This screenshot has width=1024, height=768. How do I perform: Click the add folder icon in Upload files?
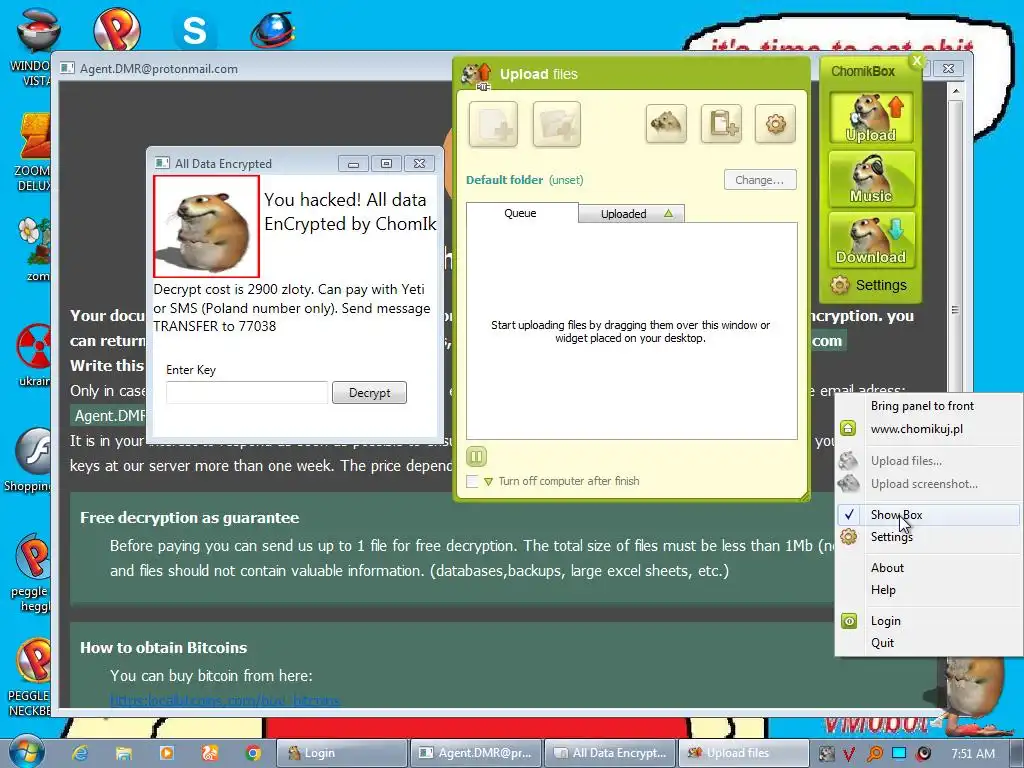point(556,124)
